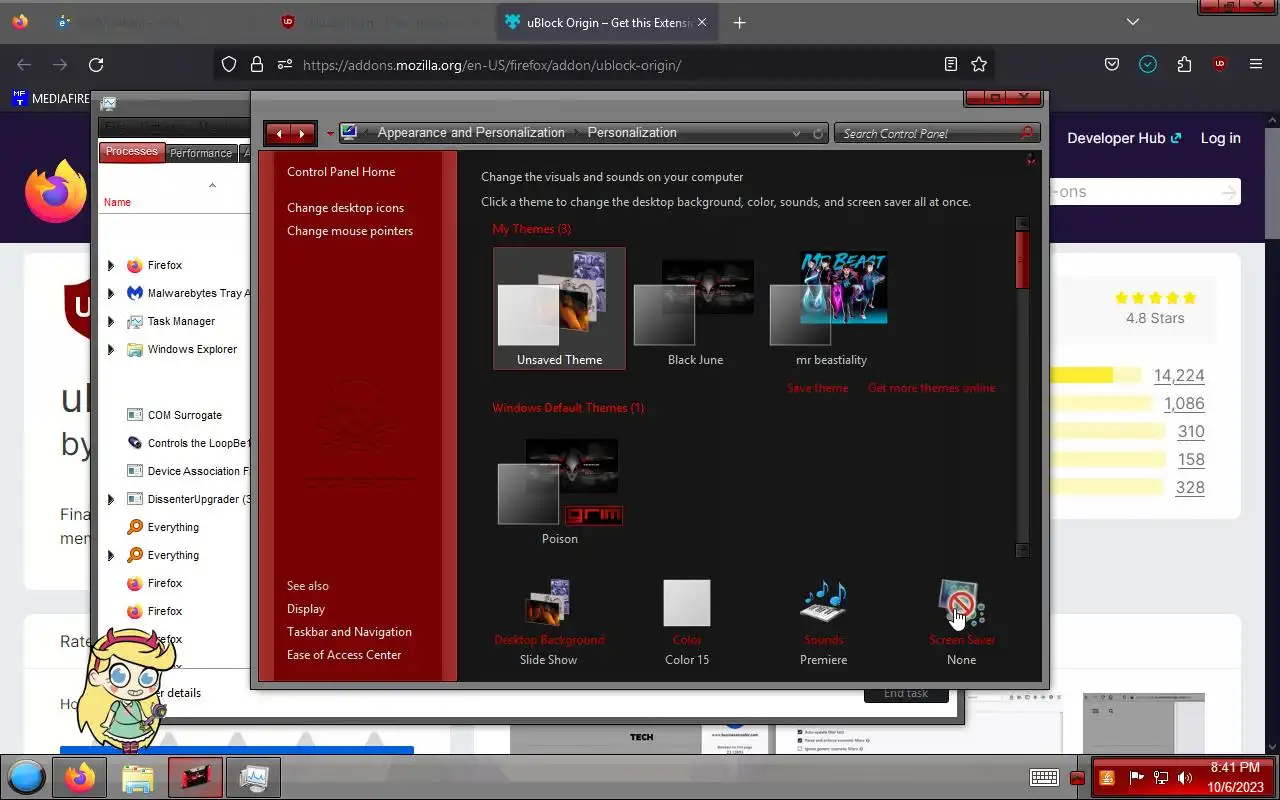Screen dimensions: 1280x800
Task: Expand the Firefox process group
Action: coord(111,265)
